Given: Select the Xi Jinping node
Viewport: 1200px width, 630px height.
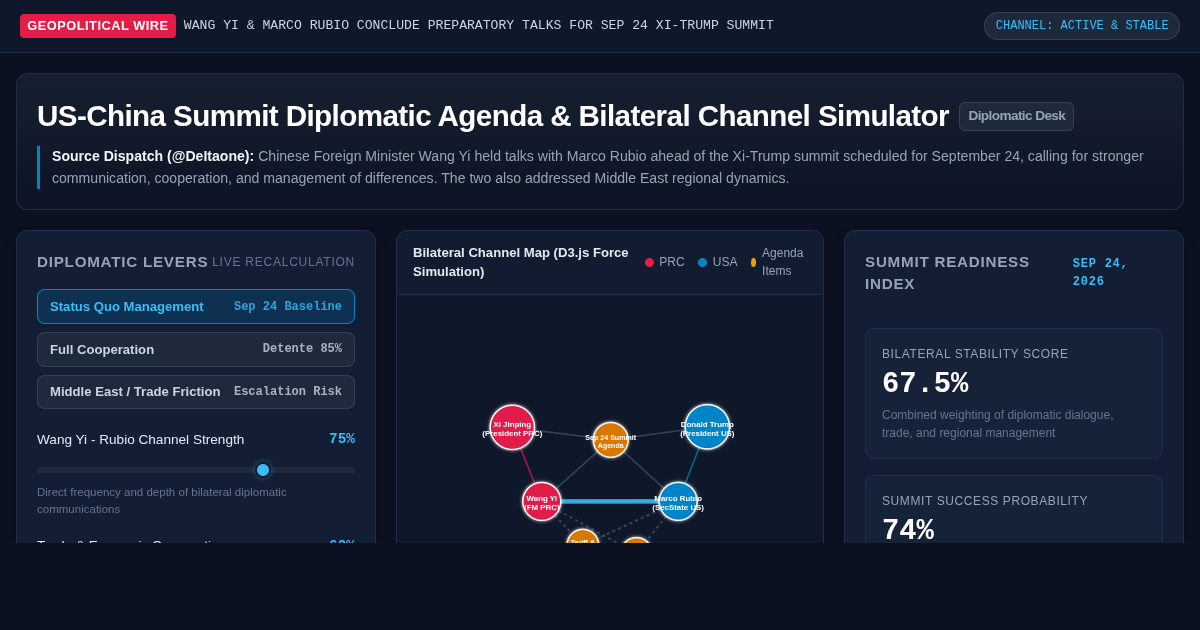Looking at the screenshot, I should [x=512, y=428].
